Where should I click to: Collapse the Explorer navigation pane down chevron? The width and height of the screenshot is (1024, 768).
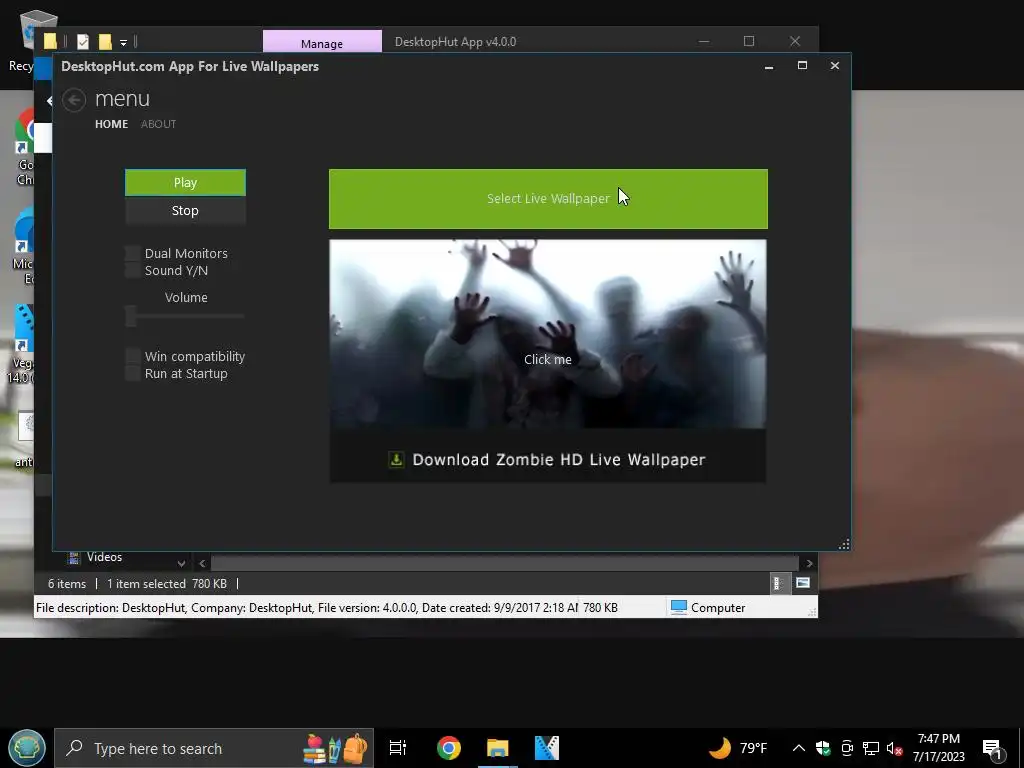pyautogui.click(x=181, y=563)
